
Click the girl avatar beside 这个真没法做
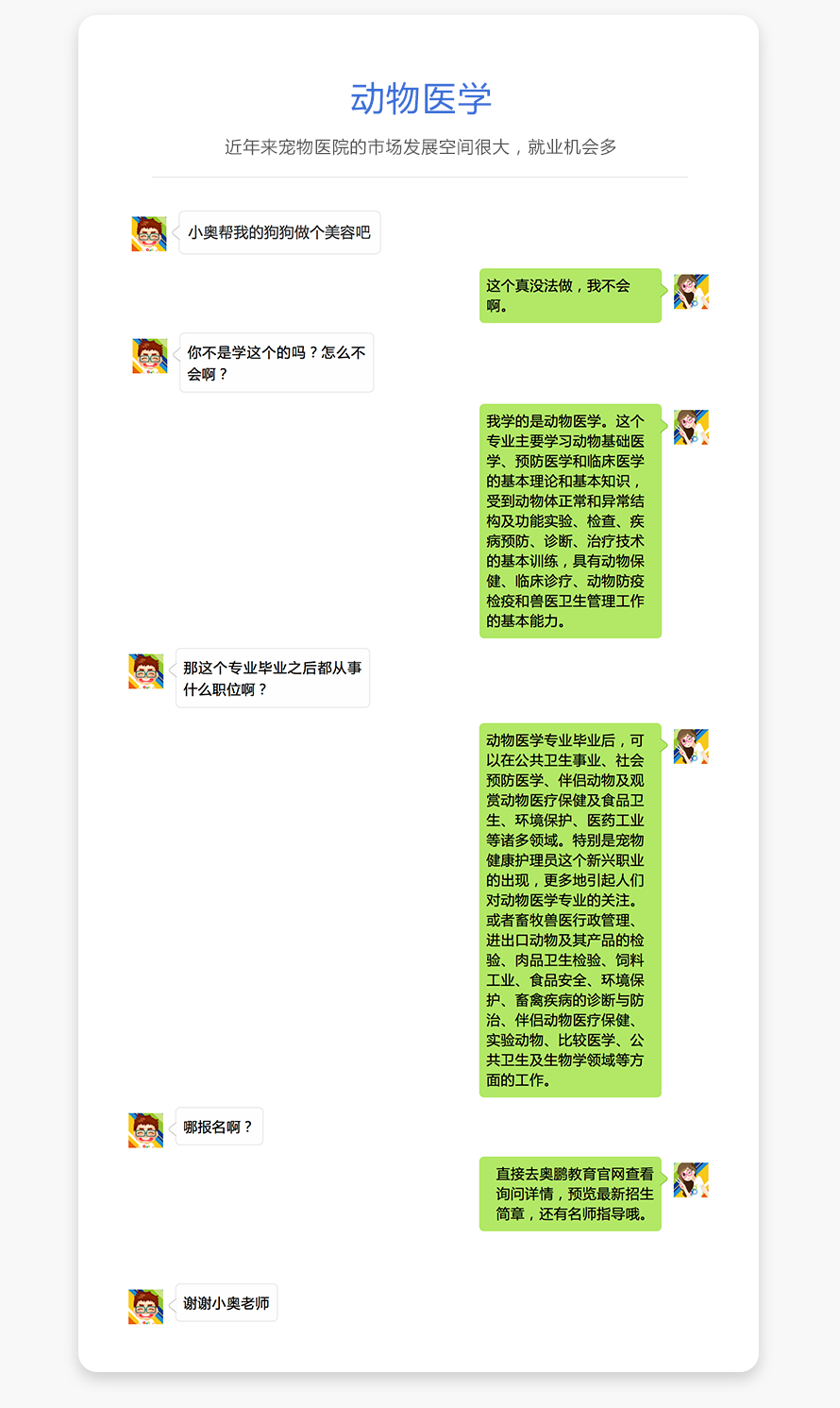(x=691, y=292)
